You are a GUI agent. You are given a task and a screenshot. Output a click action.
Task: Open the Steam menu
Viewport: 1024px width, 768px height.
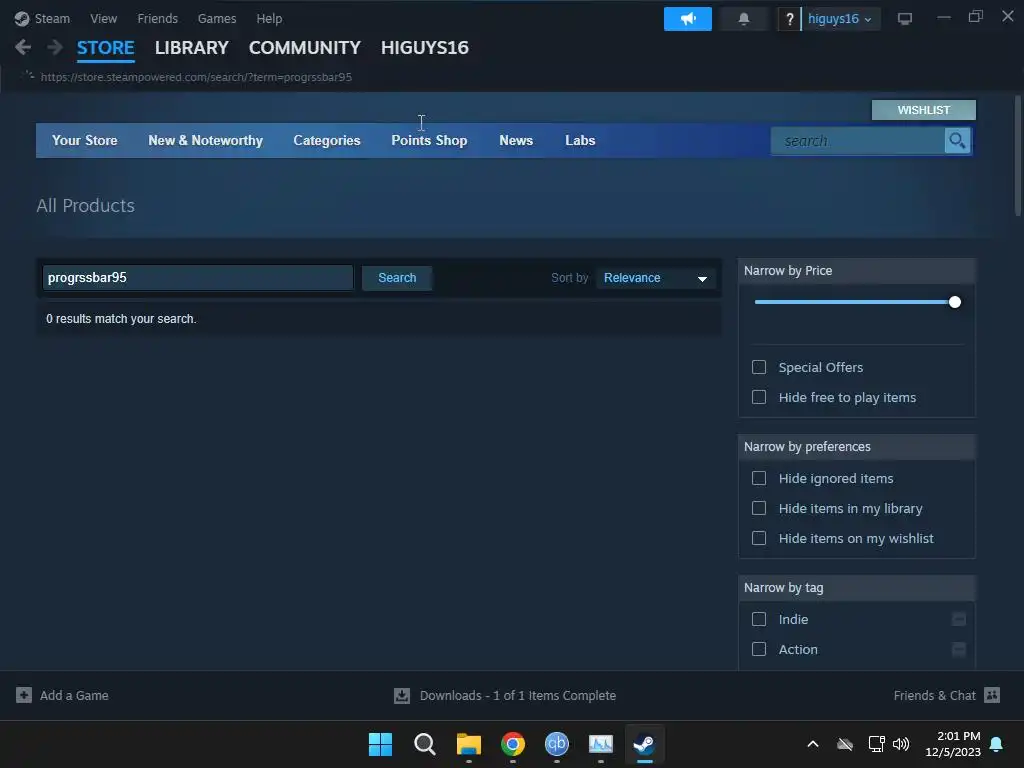click(52, 19)
